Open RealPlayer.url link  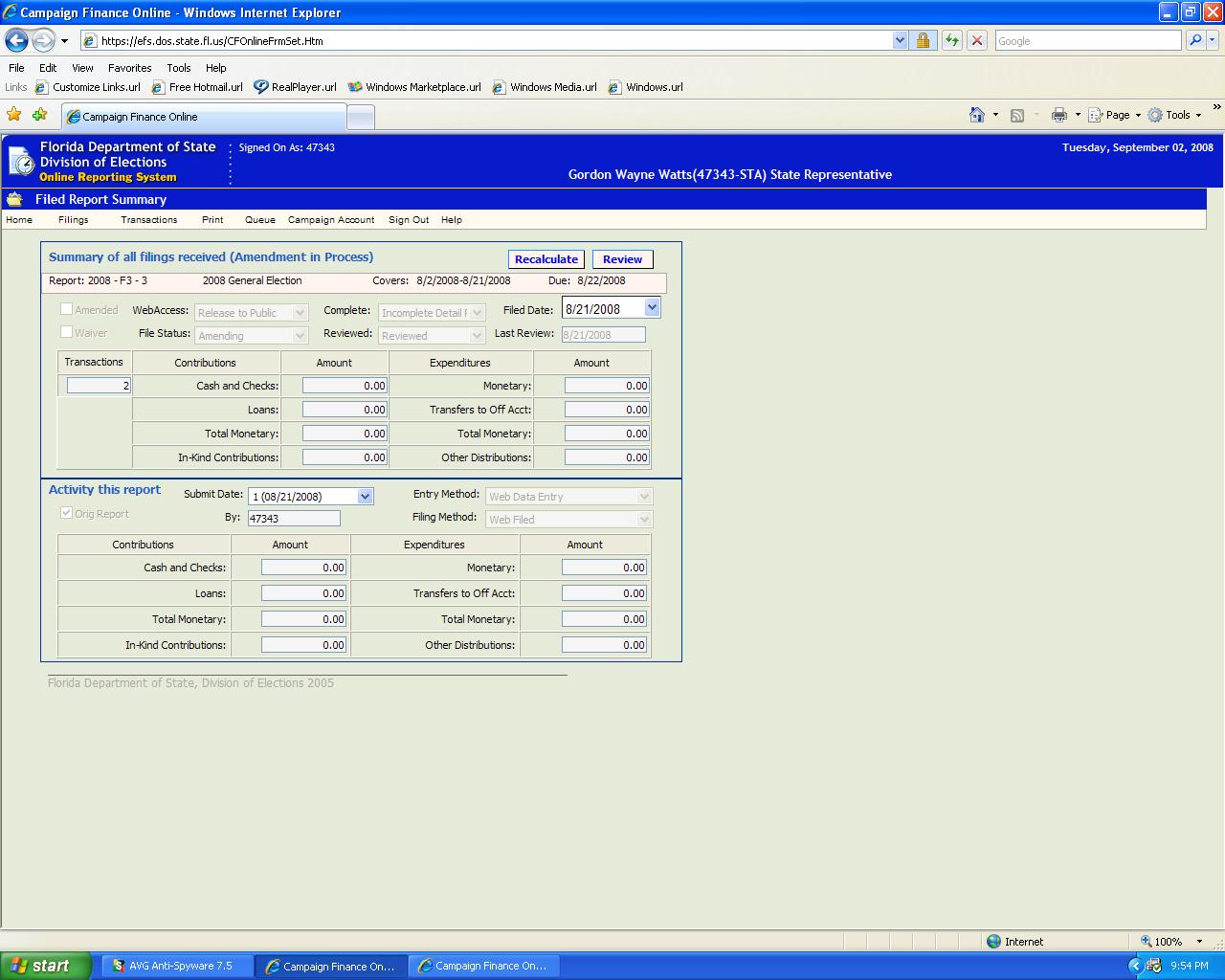(x=295, y=87)
